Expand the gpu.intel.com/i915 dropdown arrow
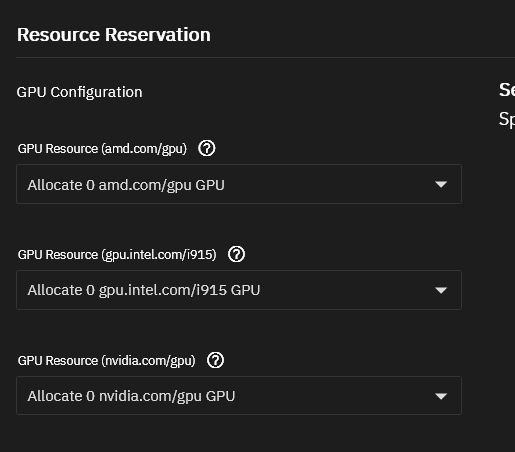The height and width of the screenshot is (452, 515). pyautogui.click(x=441, y=290)
